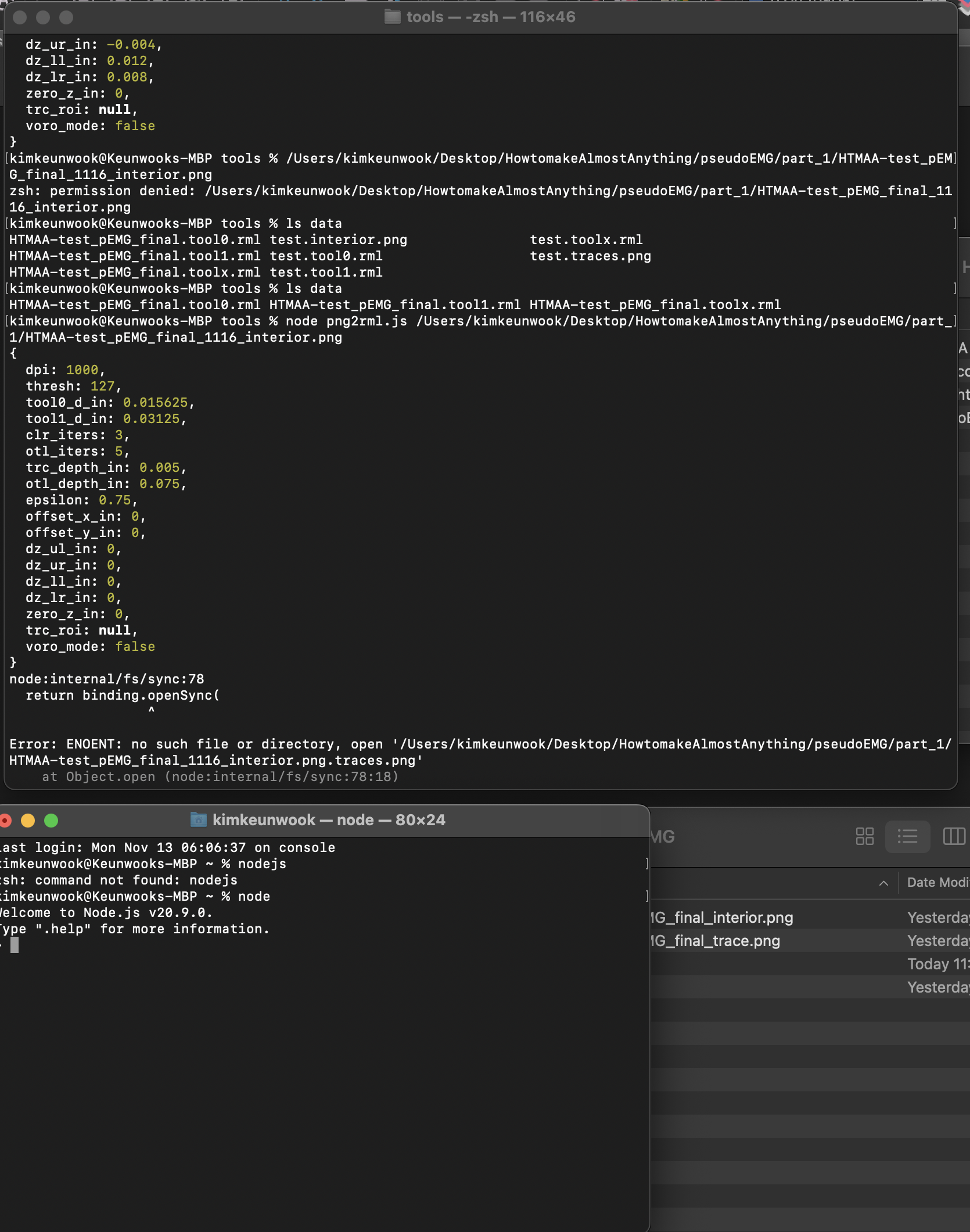Select the G_final_interior.png file in Finder
The width and height of the screenshot is (970, 1232).
[721, 917]
